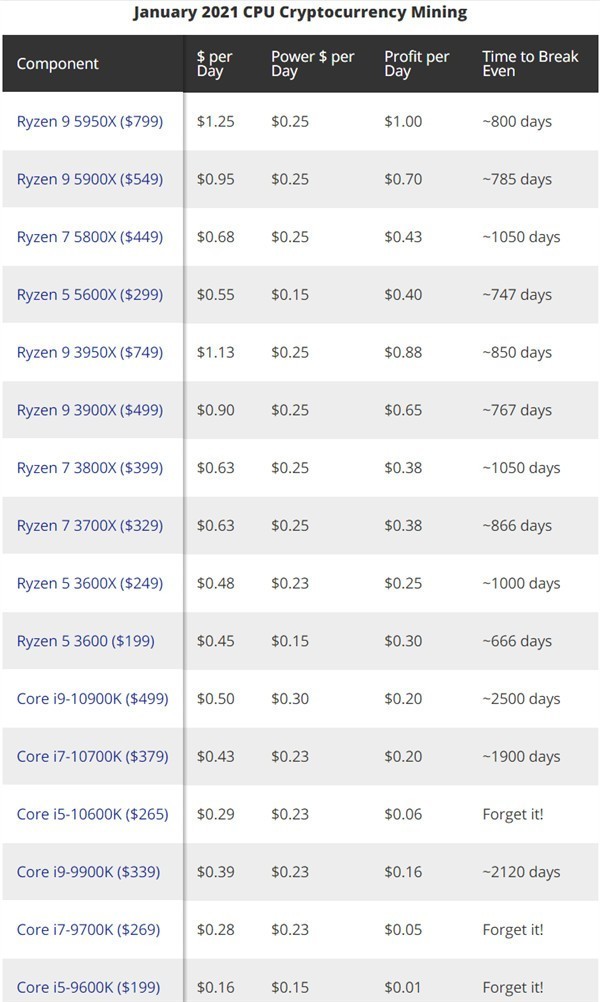Select the Time to Break Even header

click(530, 64)
